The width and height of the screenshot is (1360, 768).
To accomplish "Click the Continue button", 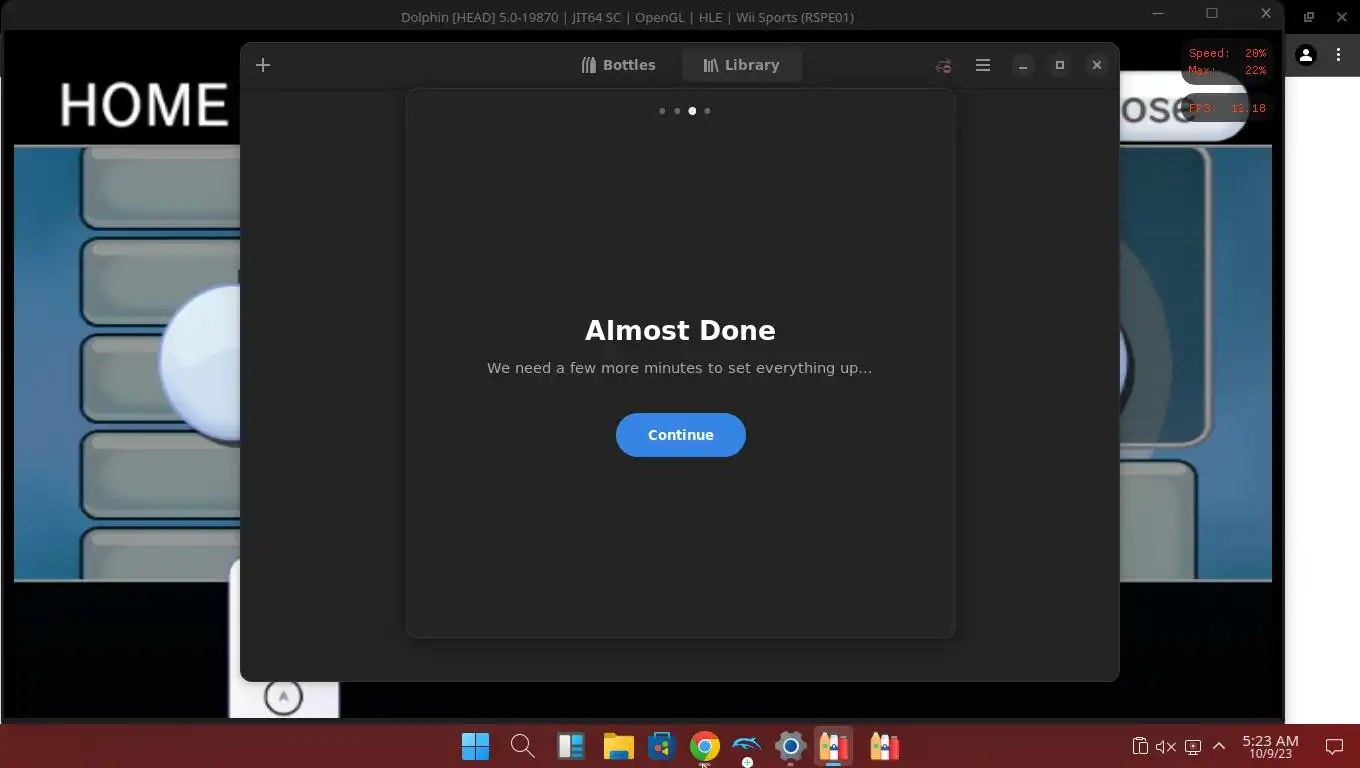I will 680,435.
